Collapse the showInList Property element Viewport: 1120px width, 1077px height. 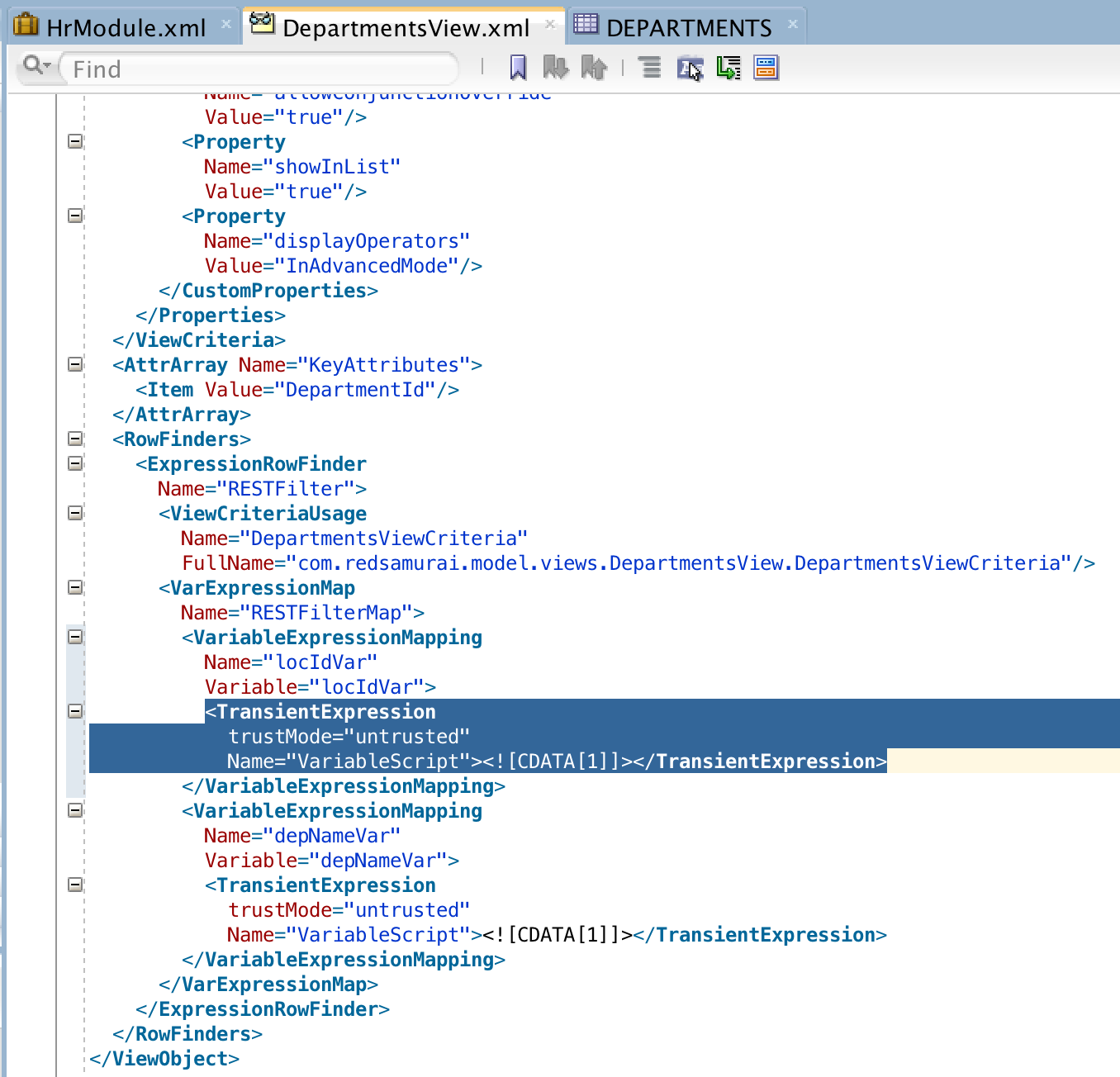pos(75,141)
